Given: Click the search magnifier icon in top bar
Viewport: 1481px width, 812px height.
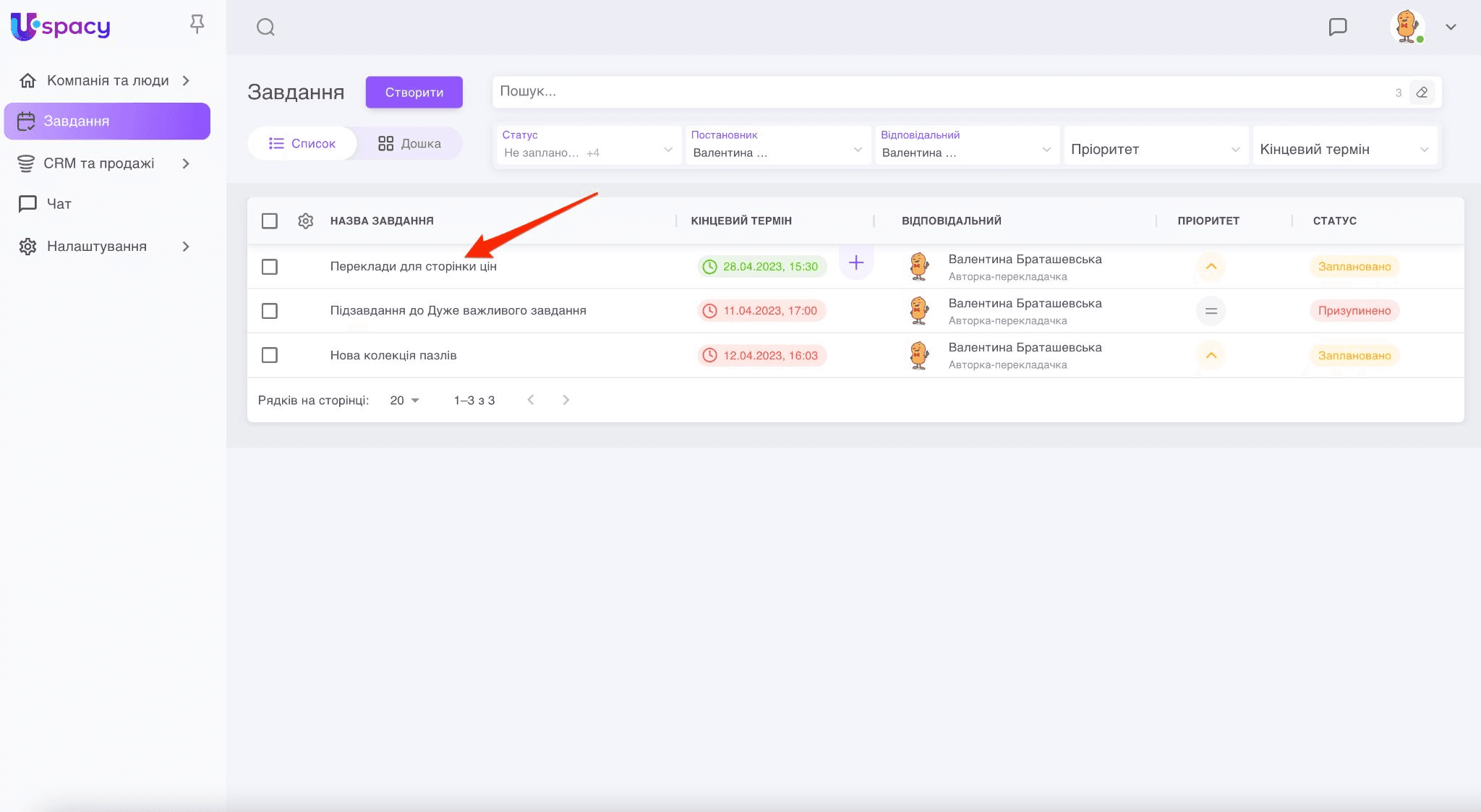Looking at the screenshot, I should pyautogui.click(x=265, y=27).
